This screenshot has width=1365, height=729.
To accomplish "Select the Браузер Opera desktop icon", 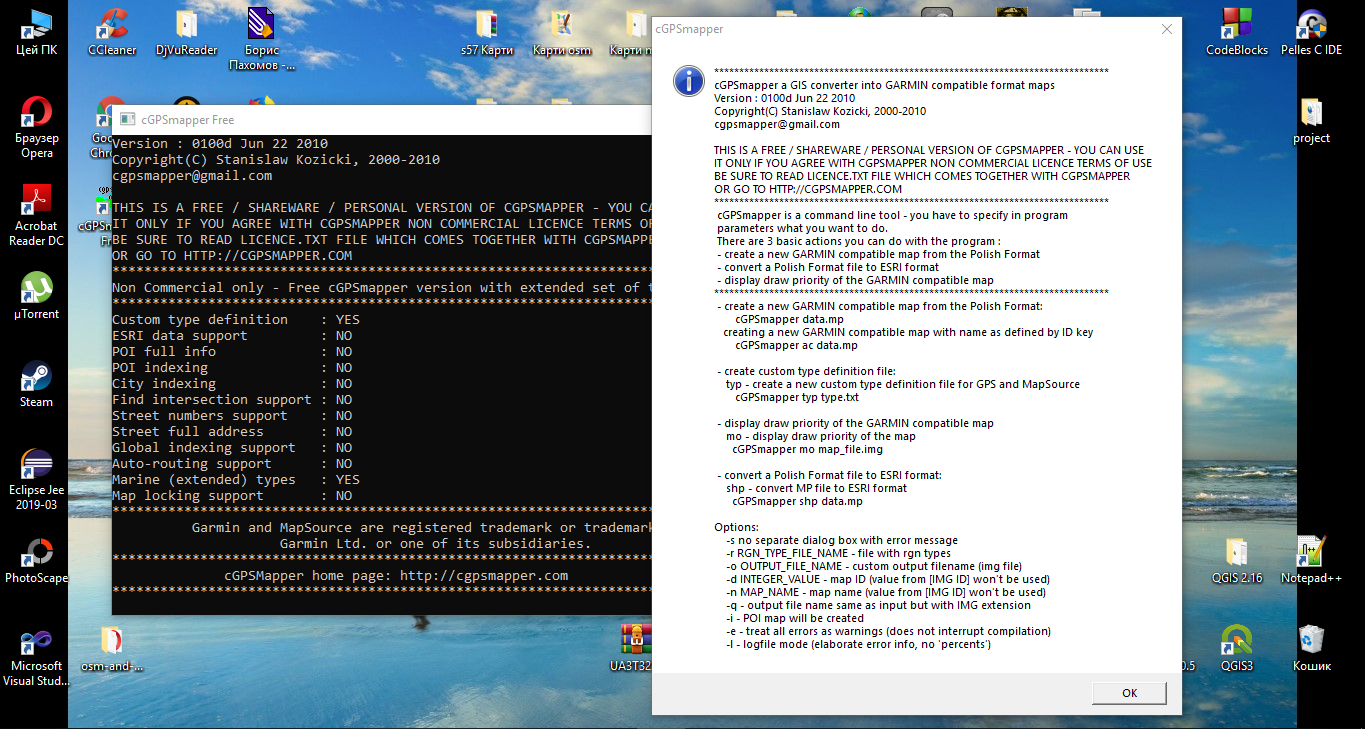I will (x=37, y=128).
